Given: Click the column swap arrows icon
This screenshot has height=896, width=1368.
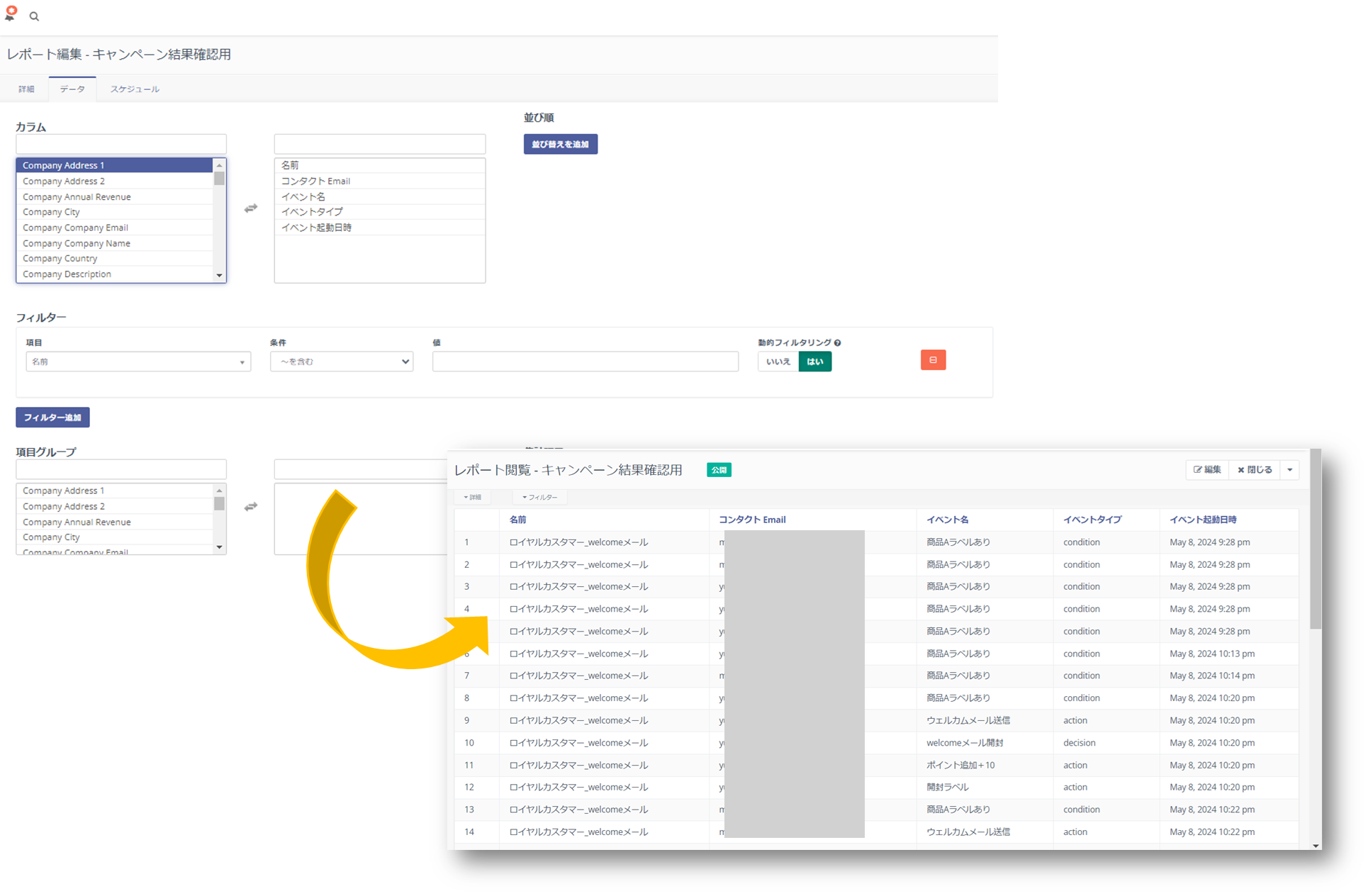Looking at the screenshot, I should click(x=251, y=208).
